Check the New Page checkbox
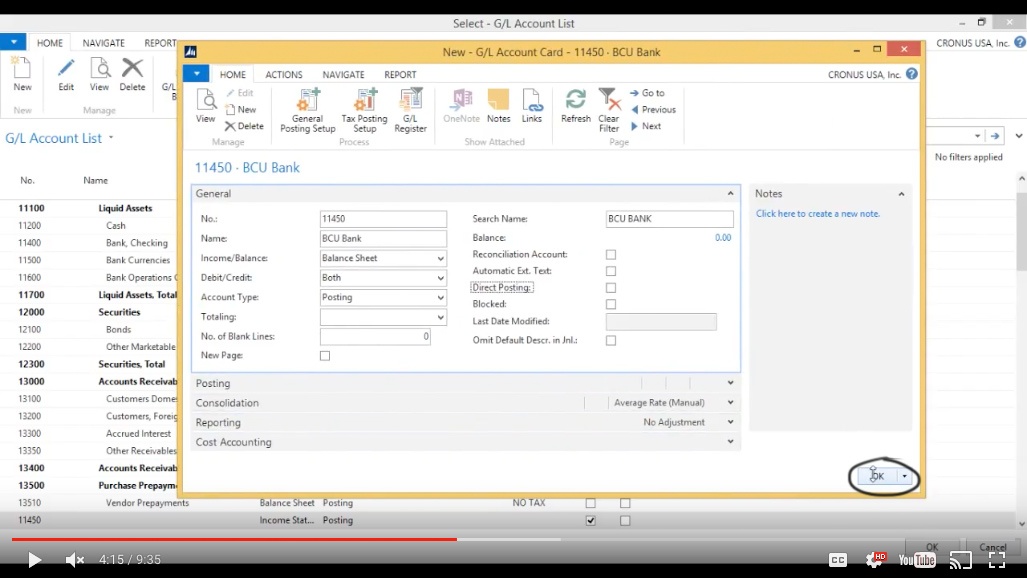The image size is (1027, 578). pyautogui.click(x=325, y=356)
